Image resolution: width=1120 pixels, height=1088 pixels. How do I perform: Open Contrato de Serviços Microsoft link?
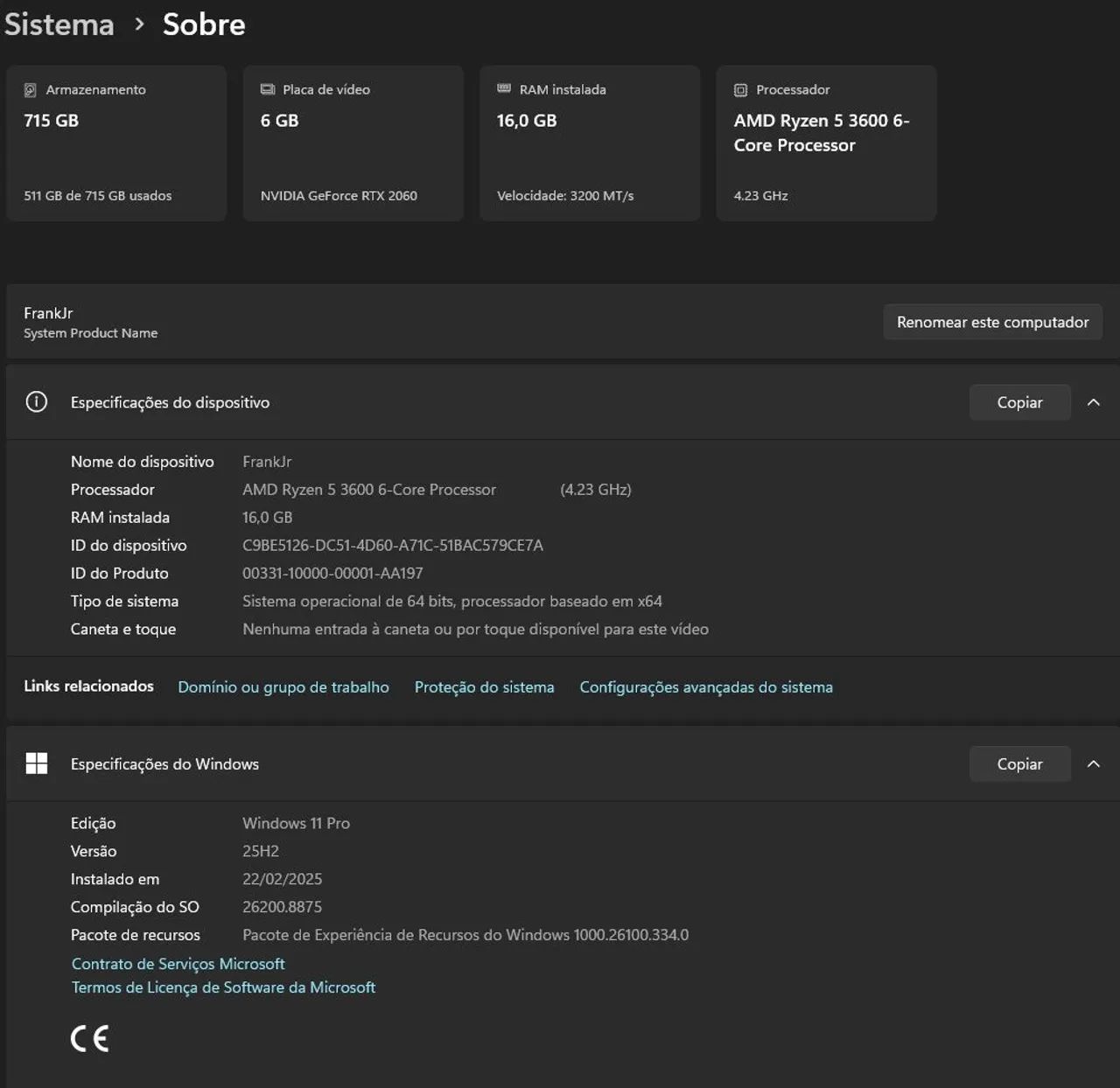pos(178,964)
